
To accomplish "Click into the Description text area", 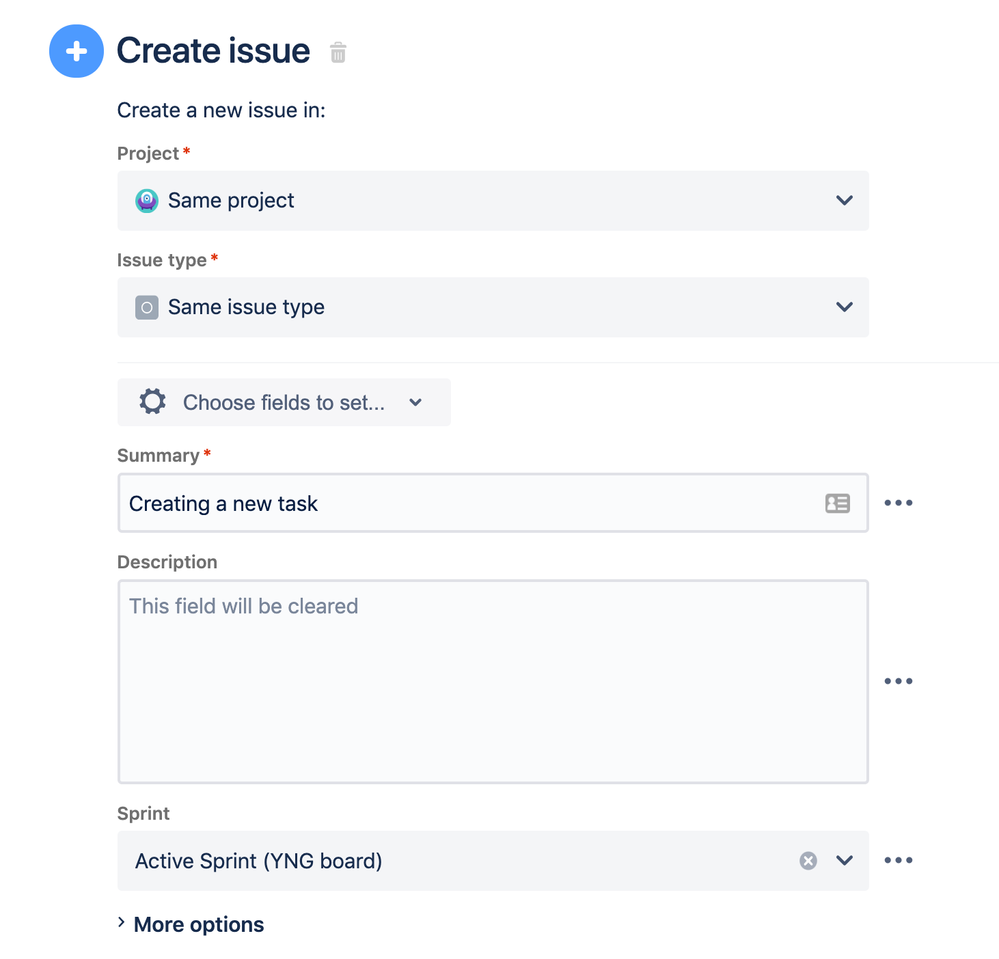I will pos(493,681).
